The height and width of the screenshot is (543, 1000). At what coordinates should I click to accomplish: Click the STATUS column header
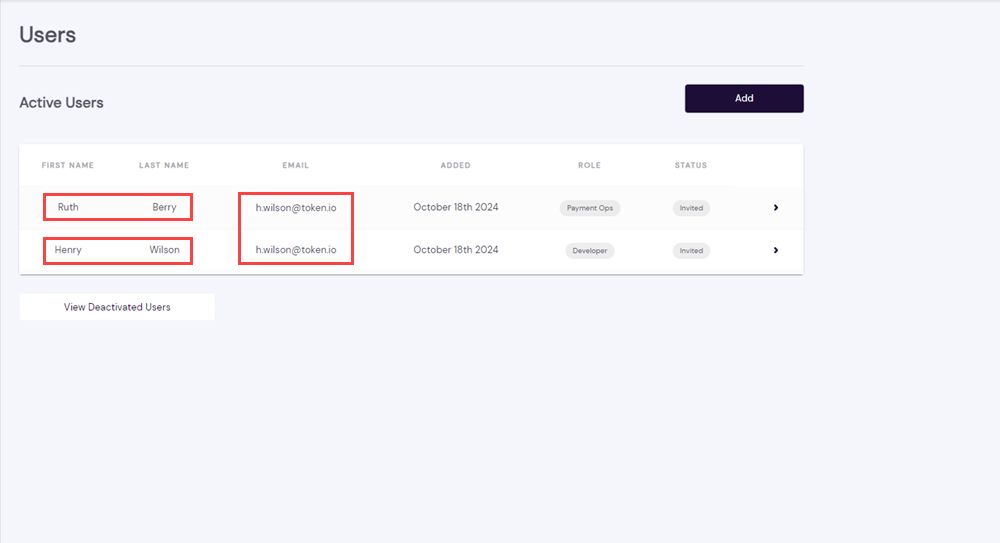690,165
